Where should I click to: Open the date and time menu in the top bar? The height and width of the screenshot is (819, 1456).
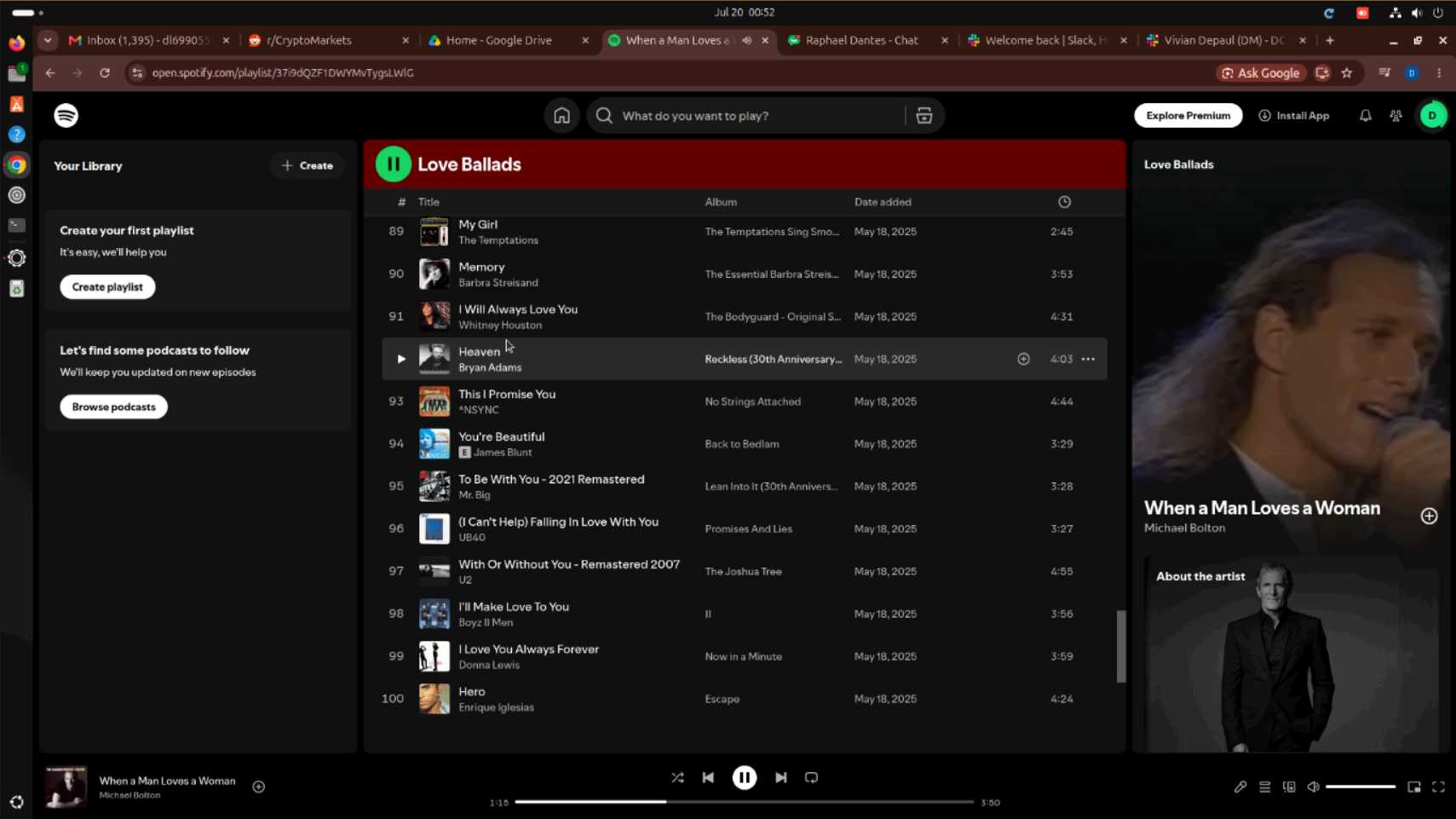(x=745, y=13)
